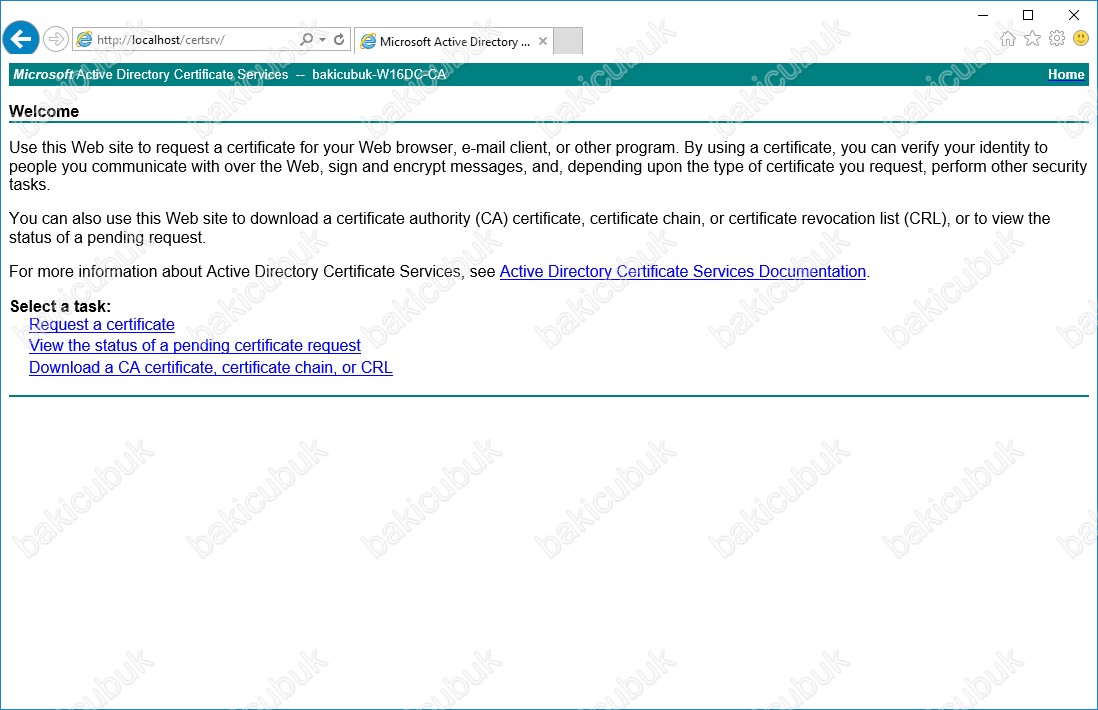This screenshot has height=710, width=1098.
Task: Open Active Directory Certificate Services Documentation link
Action: (x=683, y=272)
